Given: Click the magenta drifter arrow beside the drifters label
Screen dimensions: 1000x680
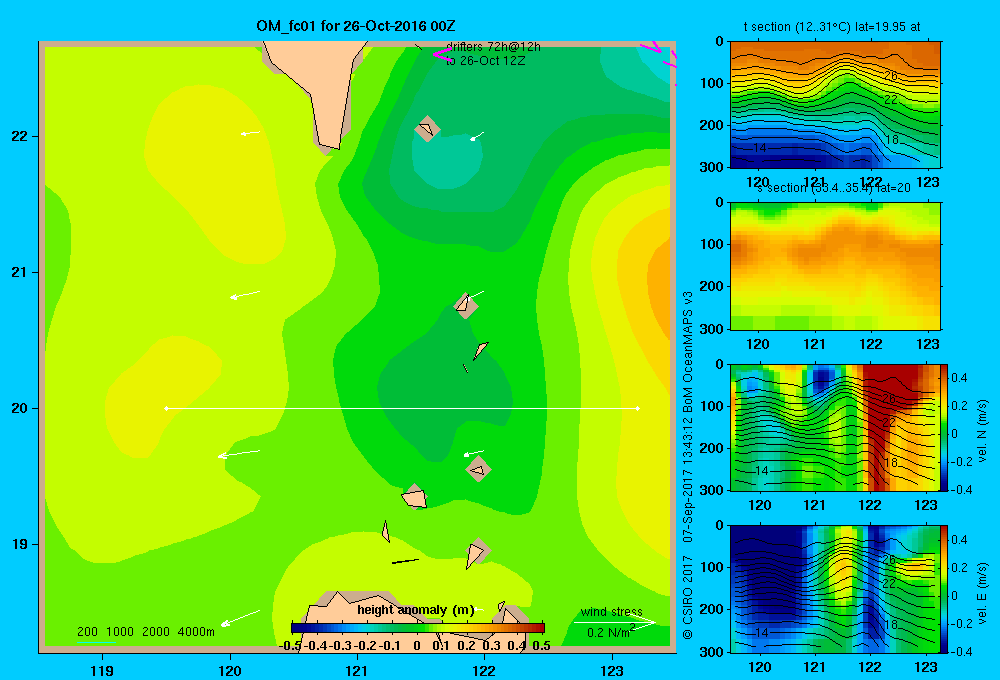Looking at the screenshot, I should click(x=441, y=54).
